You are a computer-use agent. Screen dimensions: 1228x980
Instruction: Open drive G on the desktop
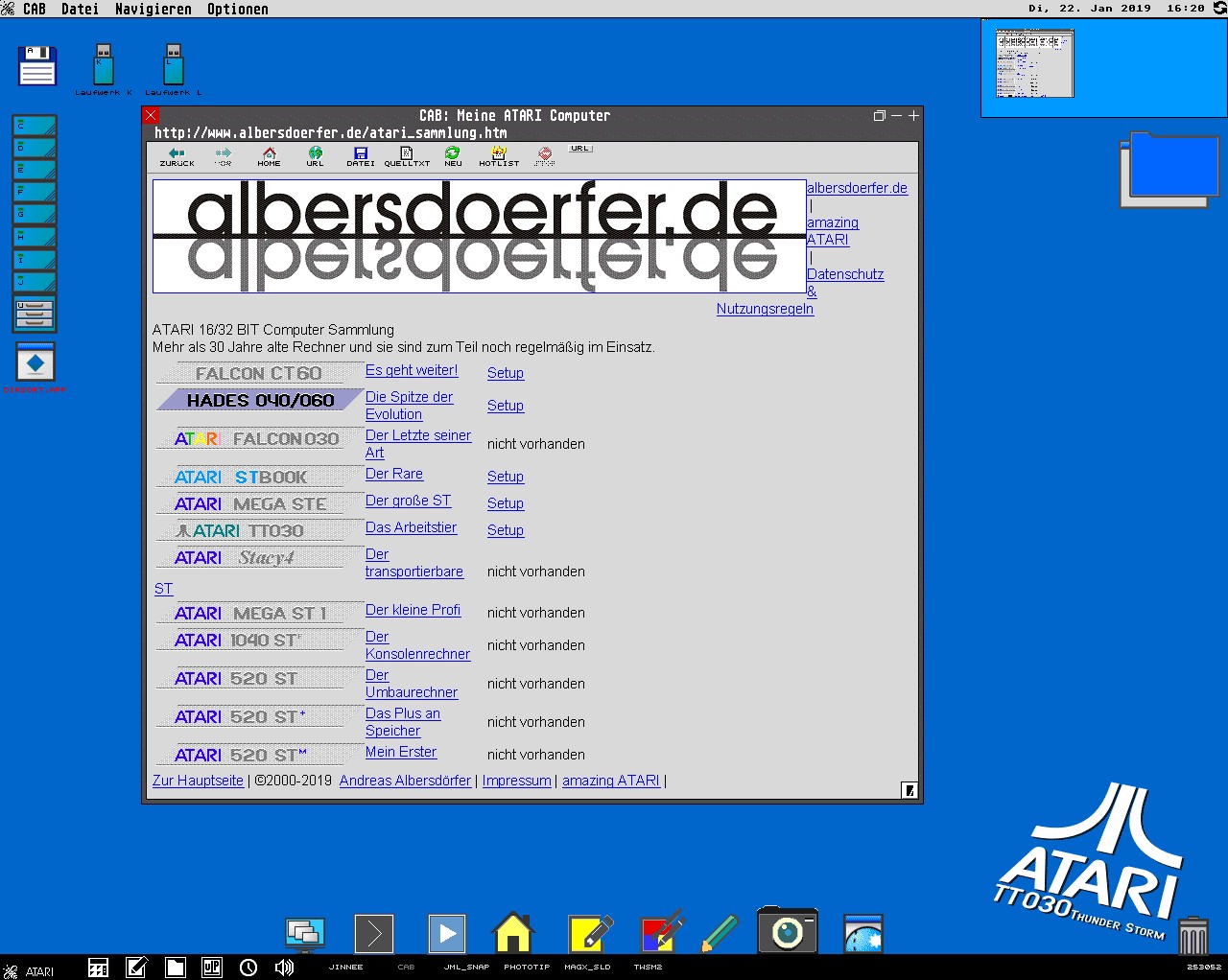tap(35, 214)
